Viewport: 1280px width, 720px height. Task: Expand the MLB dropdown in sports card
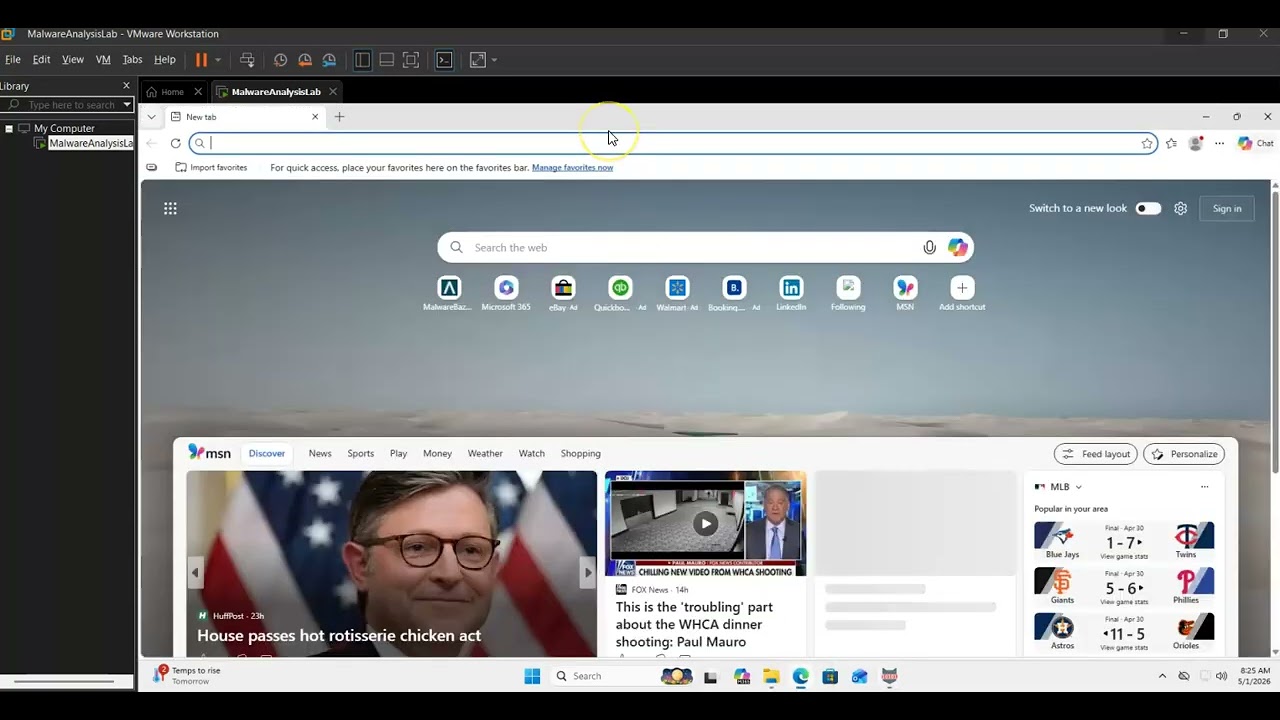click(x=1078, y=487)
